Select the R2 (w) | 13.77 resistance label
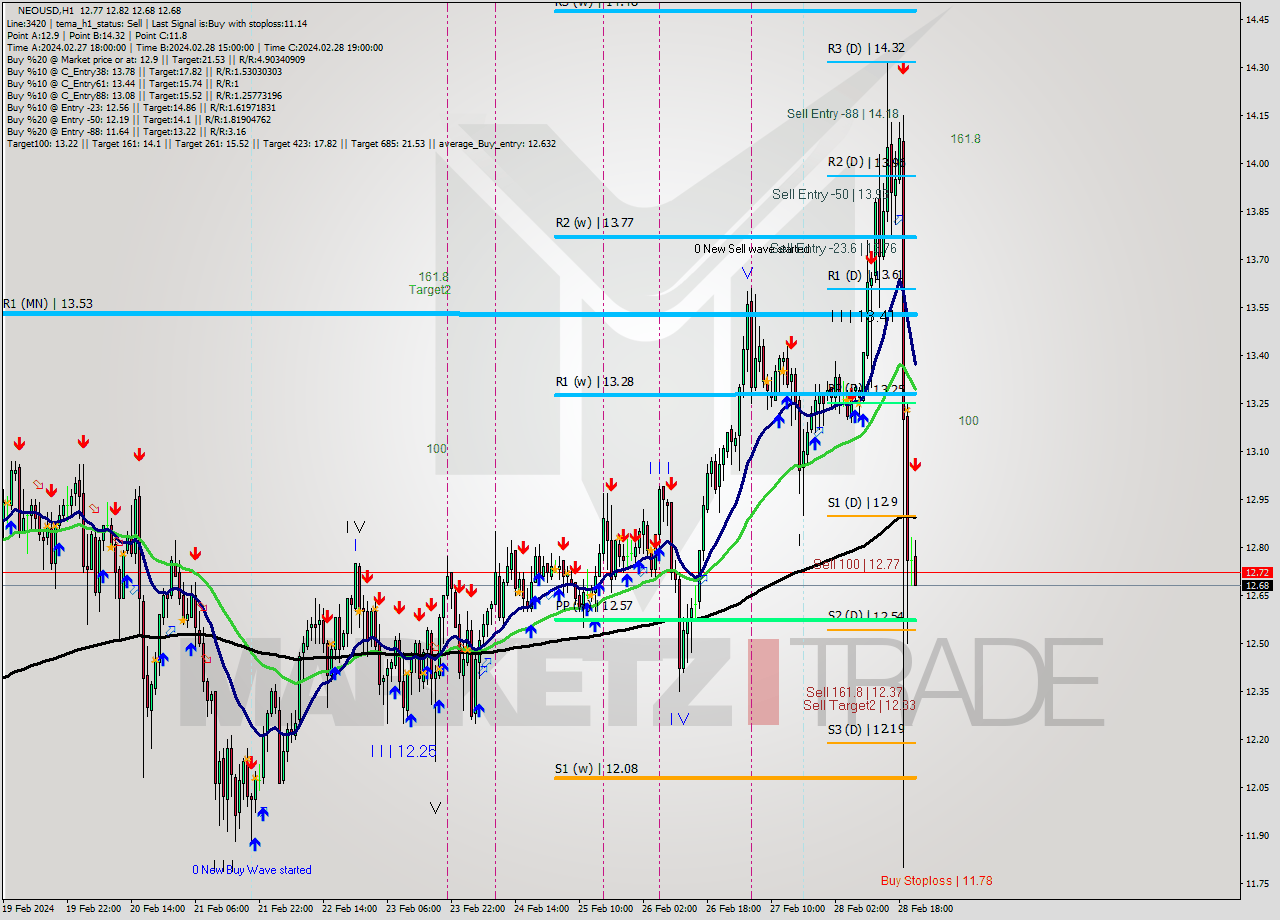Viewport: 1280px width, 920px height. coord(595,225)
